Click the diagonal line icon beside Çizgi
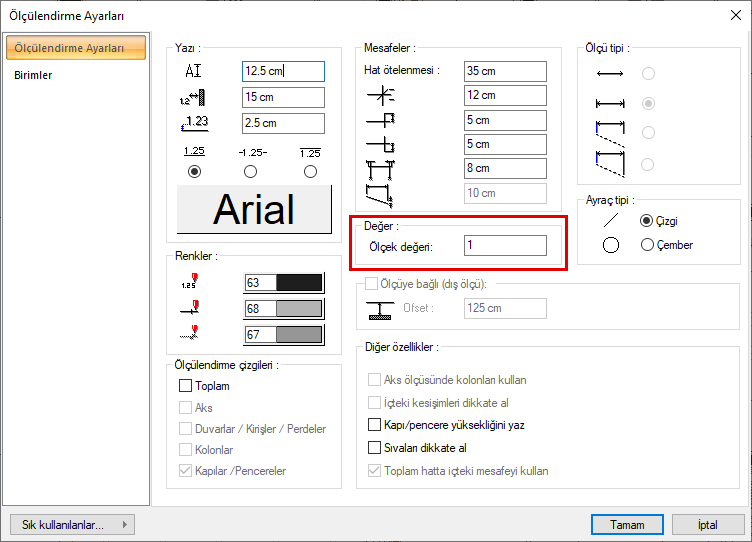The width and height of the screenshot is (752, 542). (610, 220)
